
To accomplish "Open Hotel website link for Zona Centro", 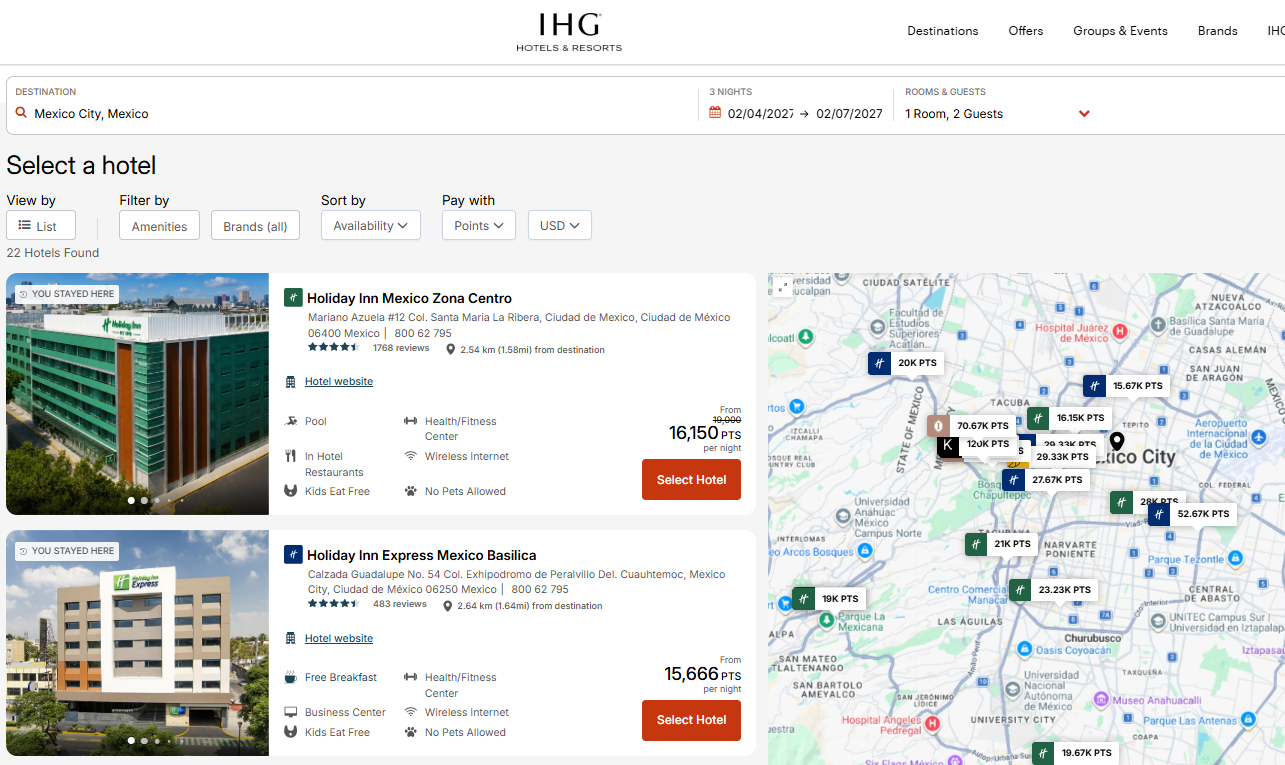I will [339, 382].
